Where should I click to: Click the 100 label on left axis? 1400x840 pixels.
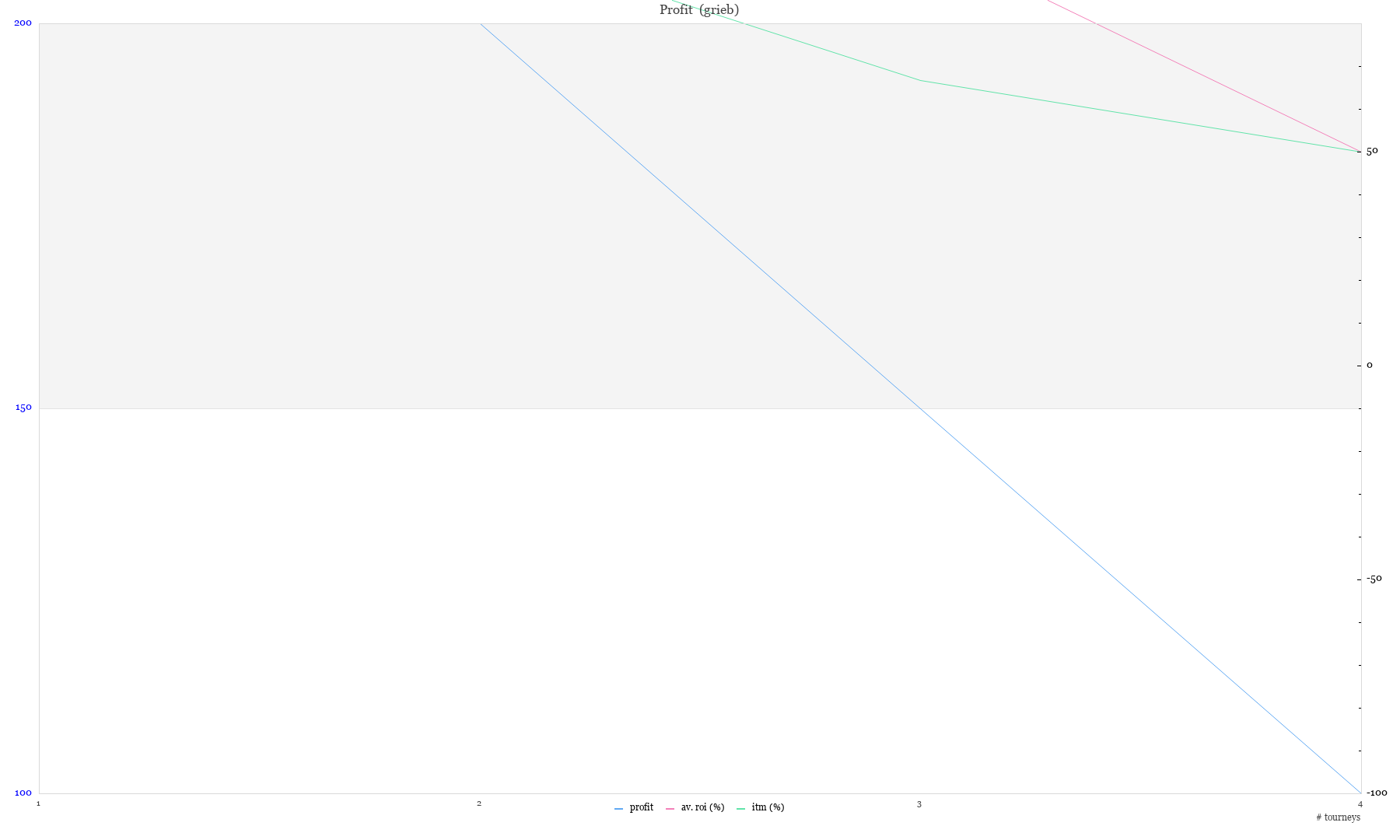click(23, 793)
